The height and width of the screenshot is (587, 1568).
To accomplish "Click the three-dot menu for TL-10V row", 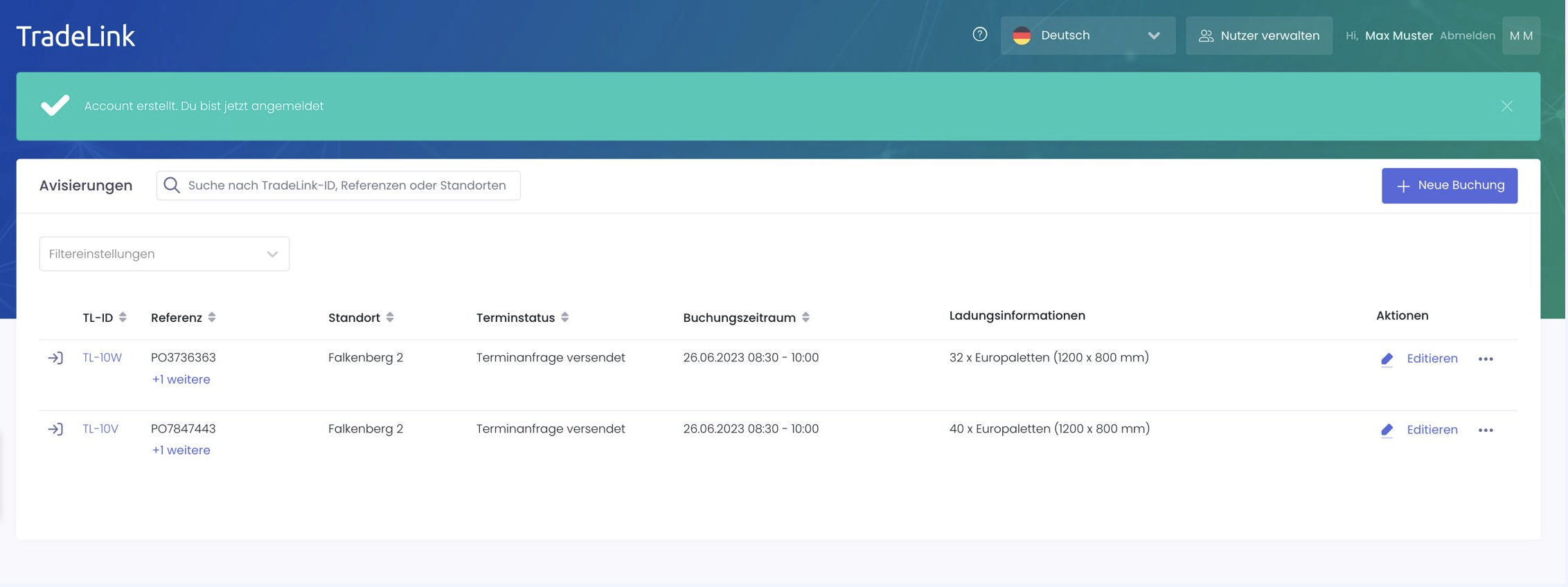I will pyautogui.click(x=1485, y=430).
